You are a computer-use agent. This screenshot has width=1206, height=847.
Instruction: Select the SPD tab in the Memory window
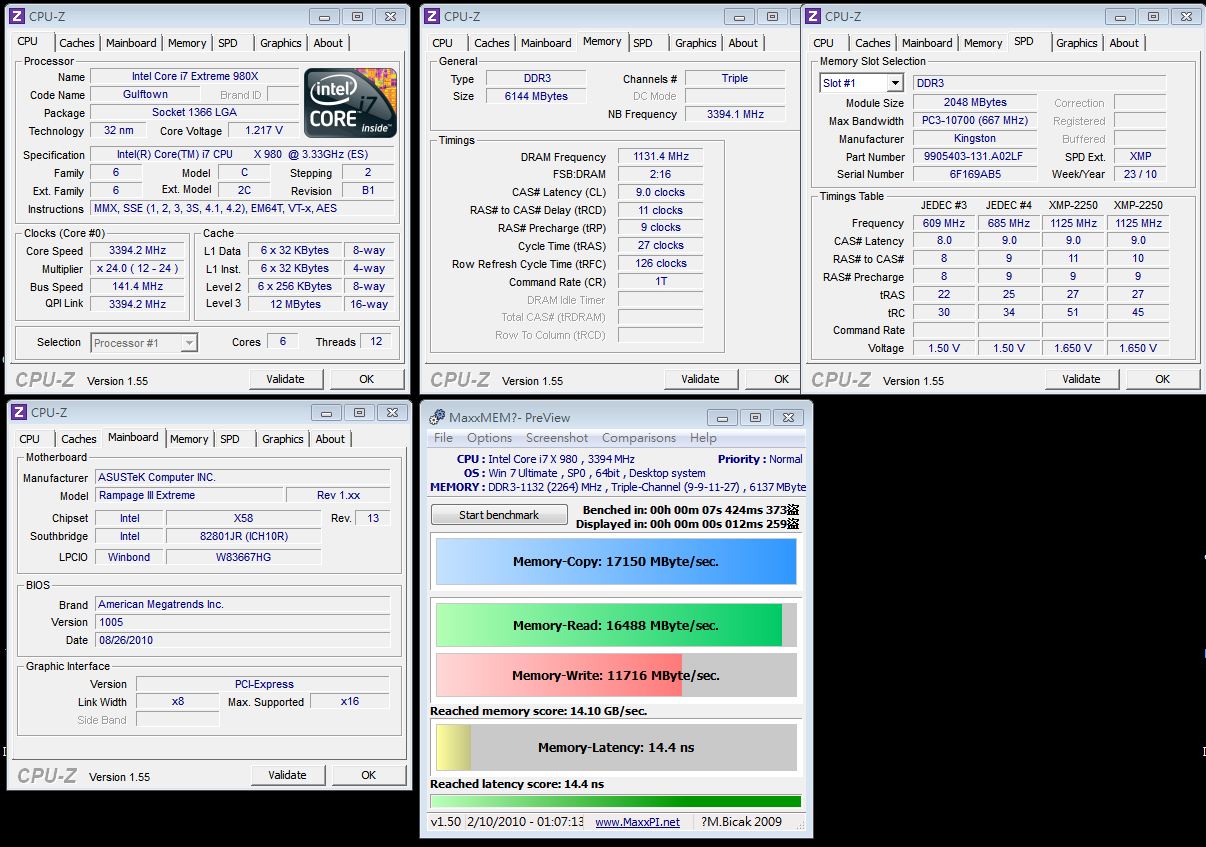click(x=643, y=43)
